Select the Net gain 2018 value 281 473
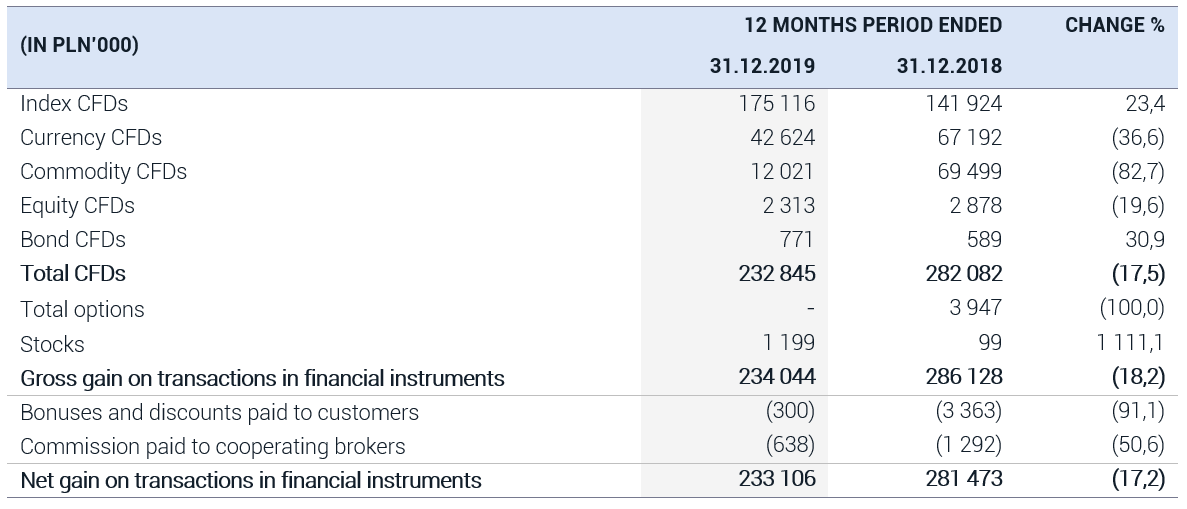Screen dimensions: 1187x509 [964, 478]
